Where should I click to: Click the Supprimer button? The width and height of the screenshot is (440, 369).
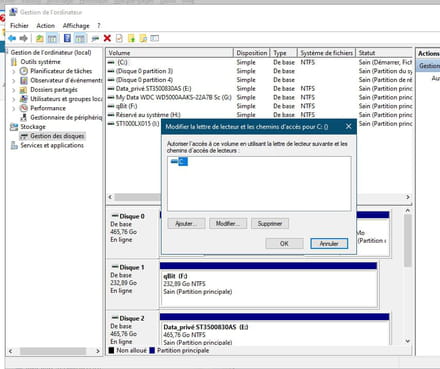(270, 224)
